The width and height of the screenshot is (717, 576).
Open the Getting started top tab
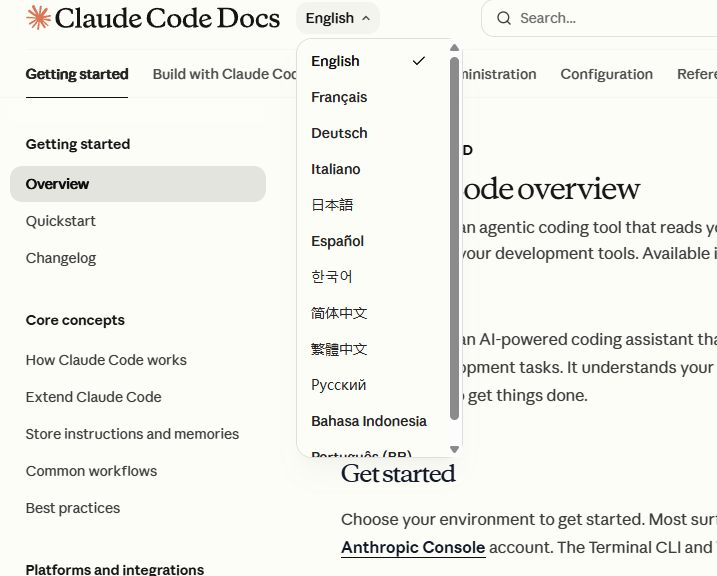click(x=77, y=74)
